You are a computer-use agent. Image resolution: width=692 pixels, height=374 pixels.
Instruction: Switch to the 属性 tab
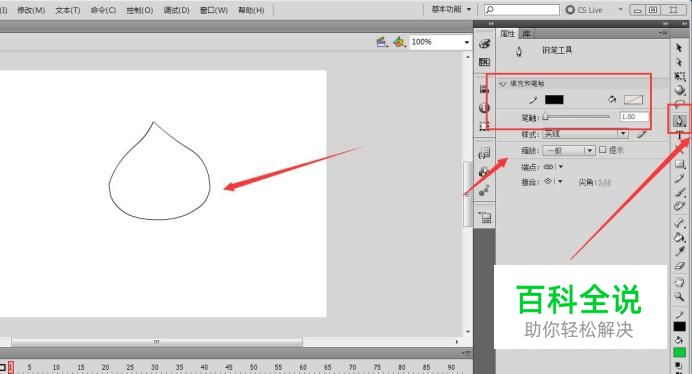[508, 34]
